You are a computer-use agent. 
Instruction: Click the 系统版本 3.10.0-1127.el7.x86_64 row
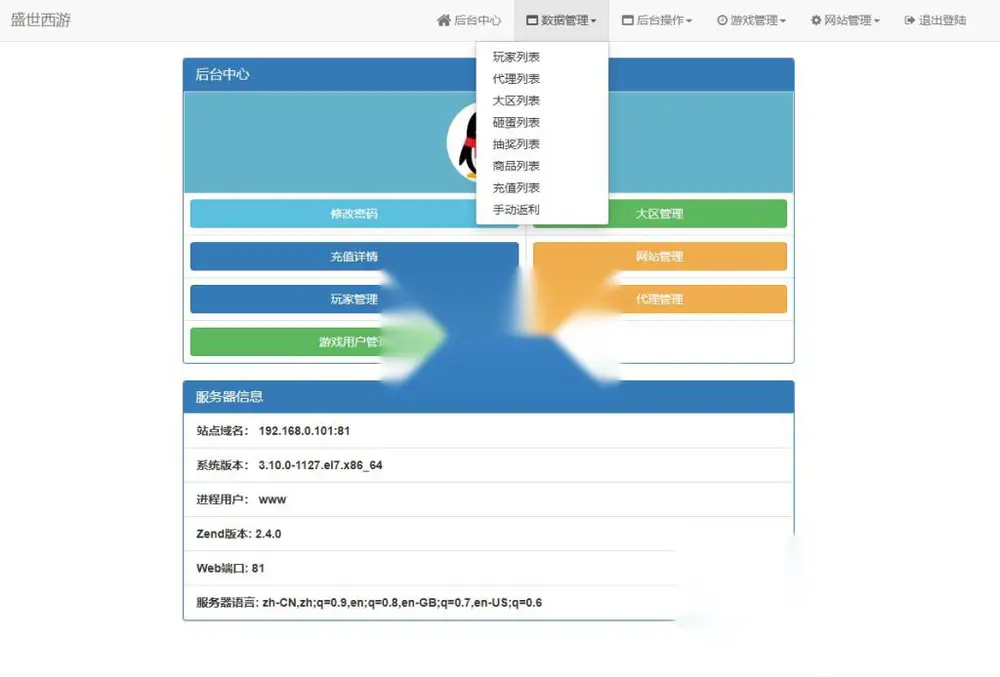[489, 465]
